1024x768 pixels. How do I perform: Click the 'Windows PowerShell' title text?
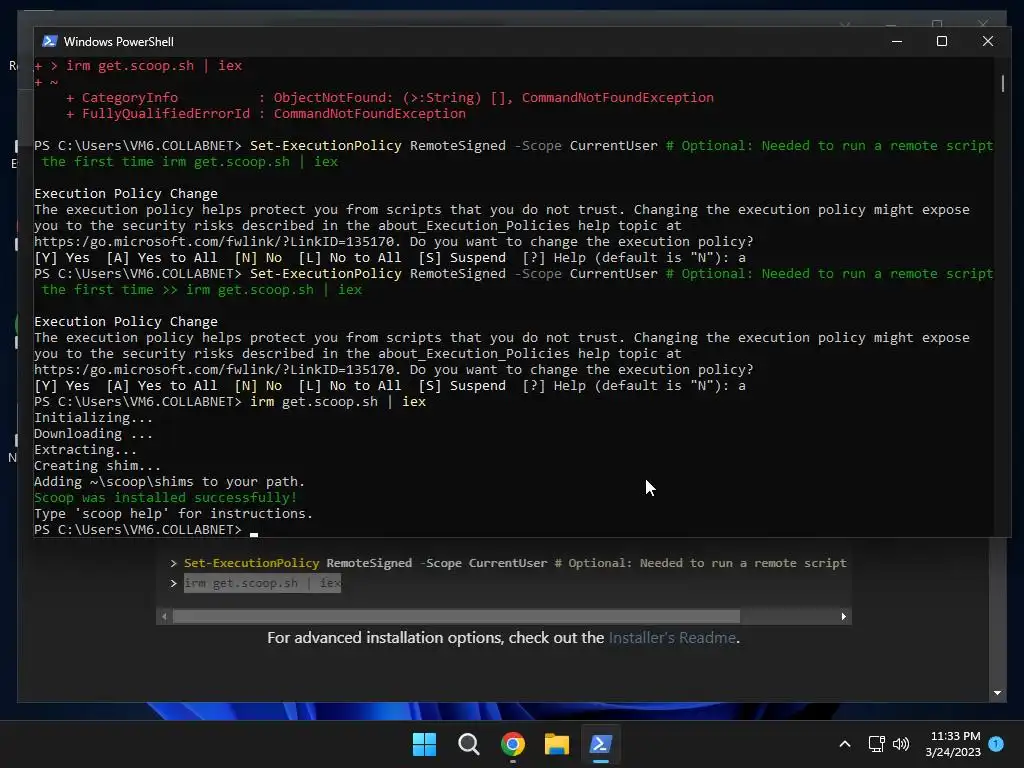click(x=118, y=41)
